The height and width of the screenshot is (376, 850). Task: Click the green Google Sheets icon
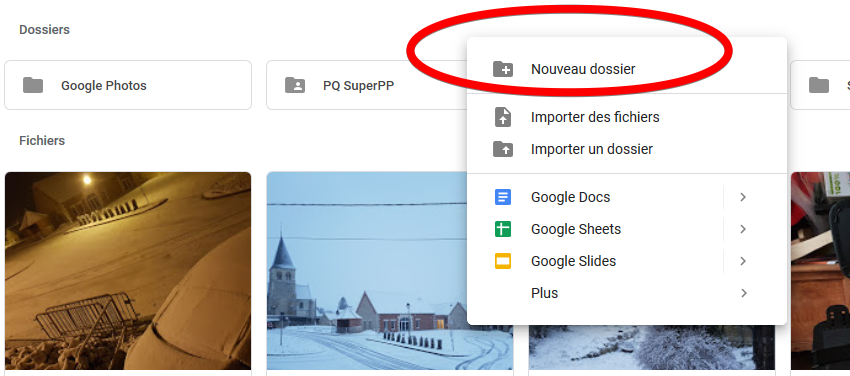tap(503, 229)
